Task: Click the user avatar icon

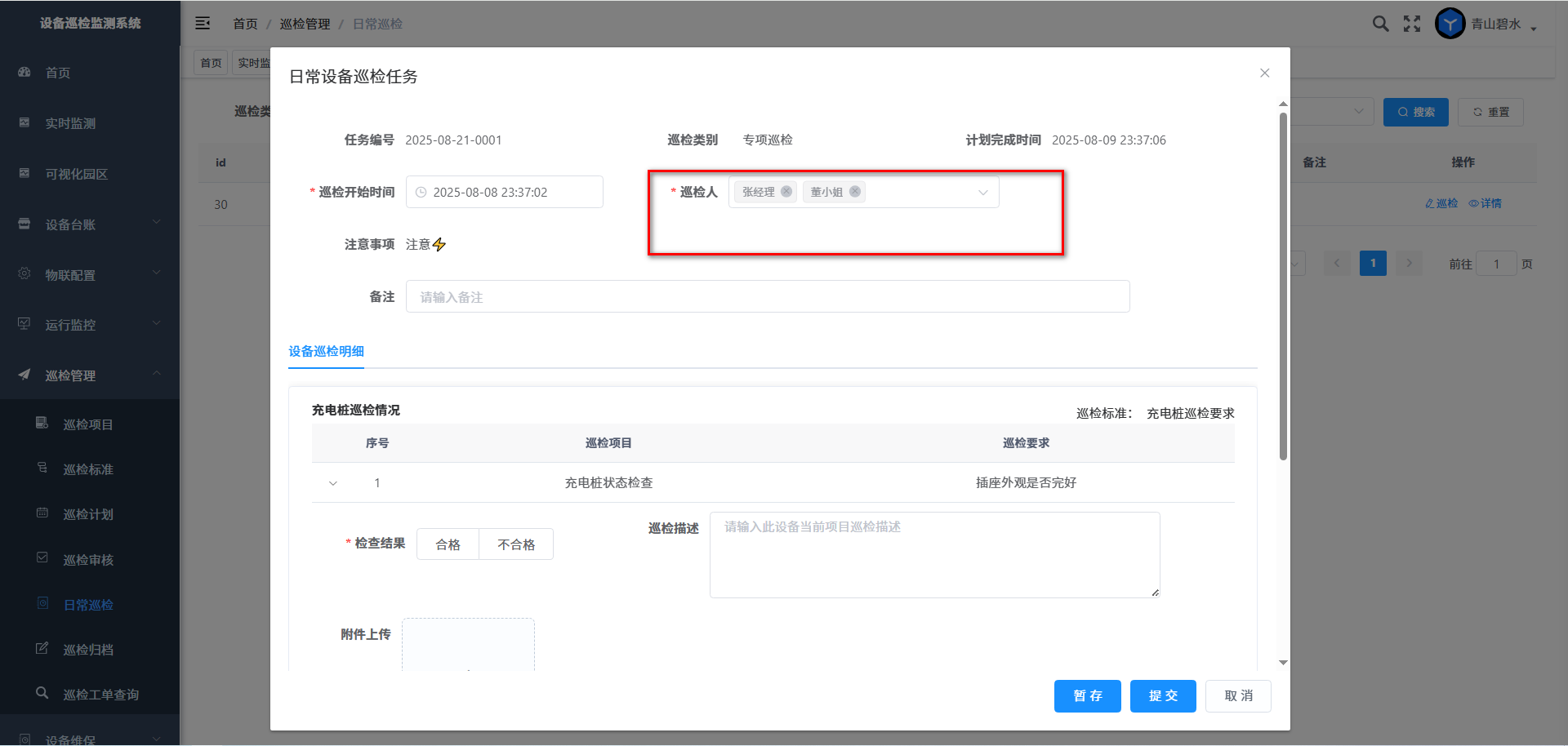Action: pos(1450,24)
